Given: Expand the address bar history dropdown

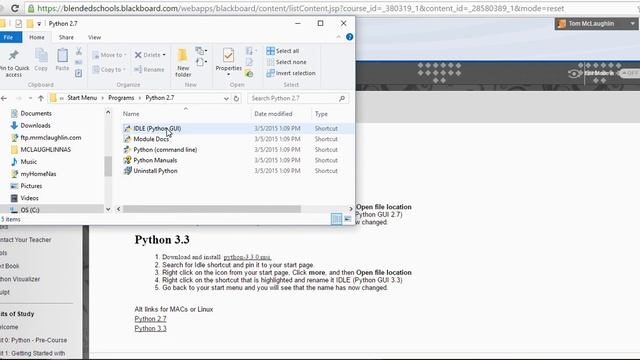Looking at the screenshot, I should 226,98.
